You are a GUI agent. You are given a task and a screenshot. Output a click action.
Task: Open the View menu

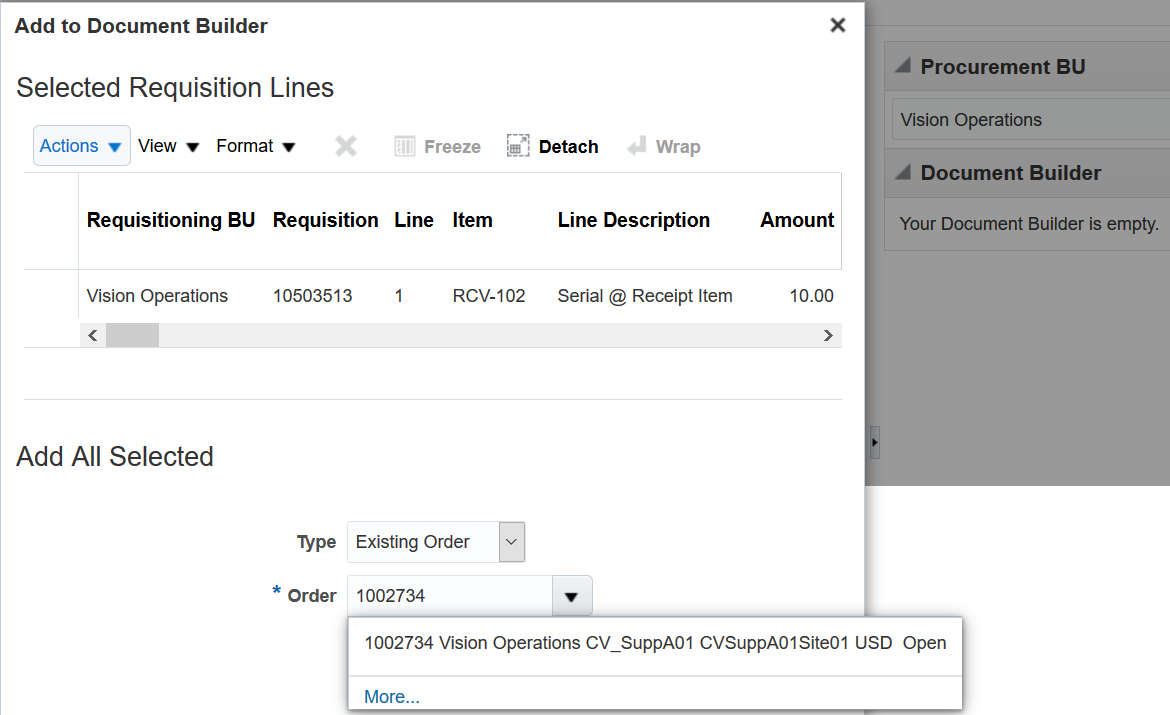coord(168,146)
